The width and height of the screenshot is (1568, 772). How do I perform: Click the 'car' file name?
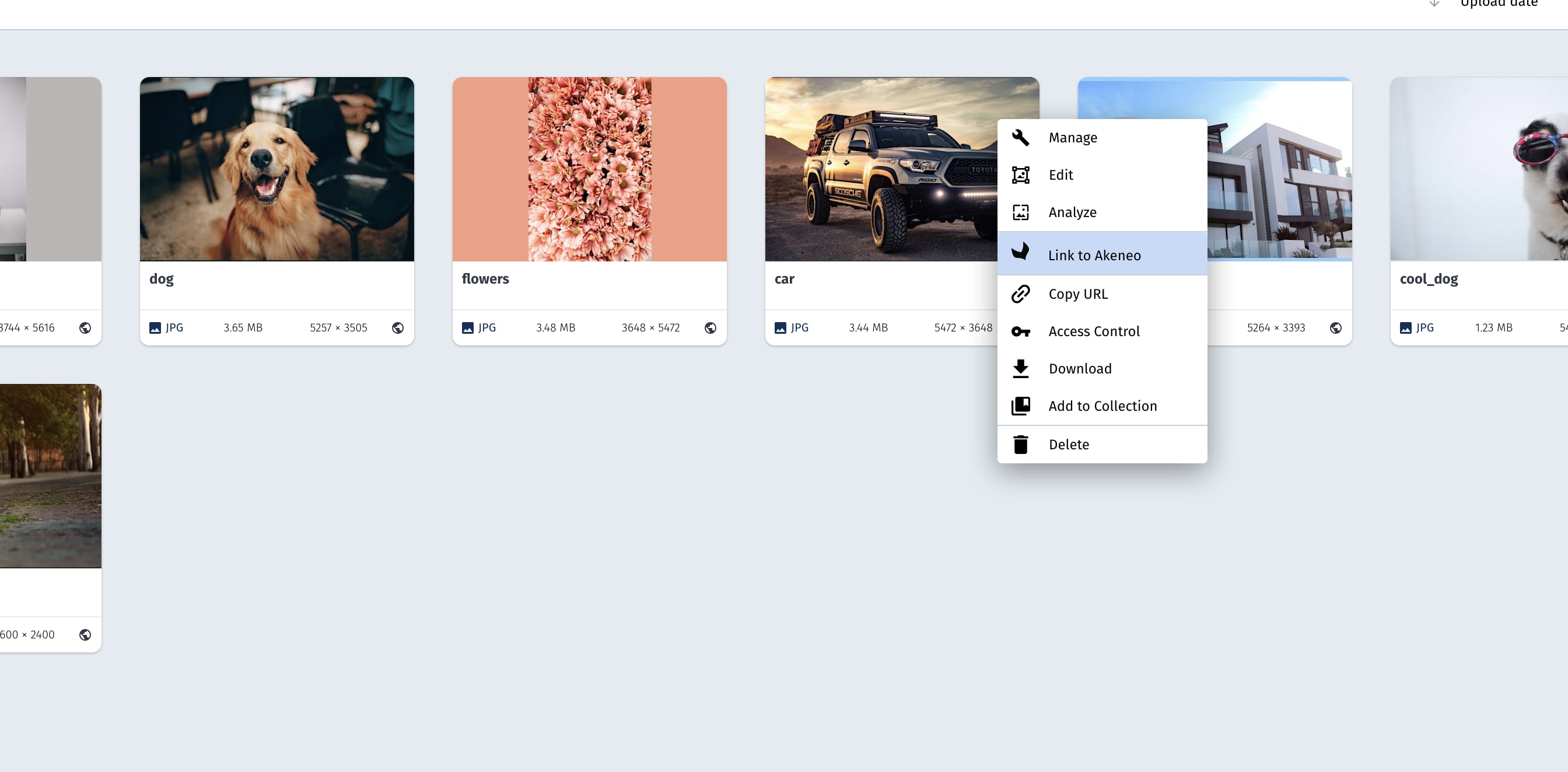pos(784,279)
